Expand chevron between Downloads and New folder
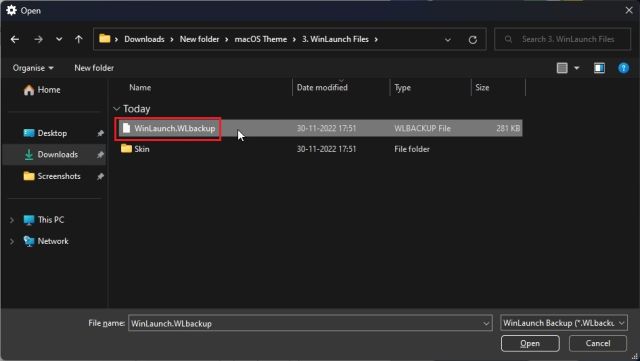The width and height of the screenshot is (640, 361). pos(172,39)
